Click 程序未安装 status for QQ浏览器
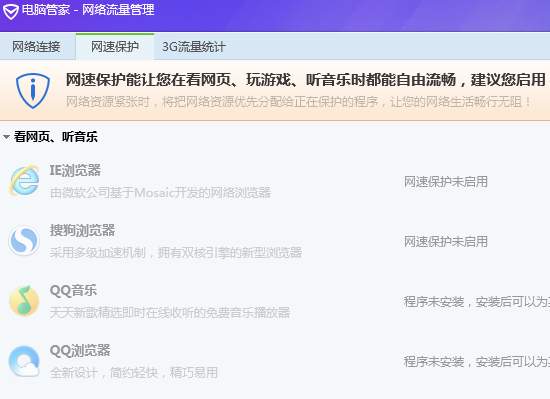This screenshot has width=550, height=399. 477,361
